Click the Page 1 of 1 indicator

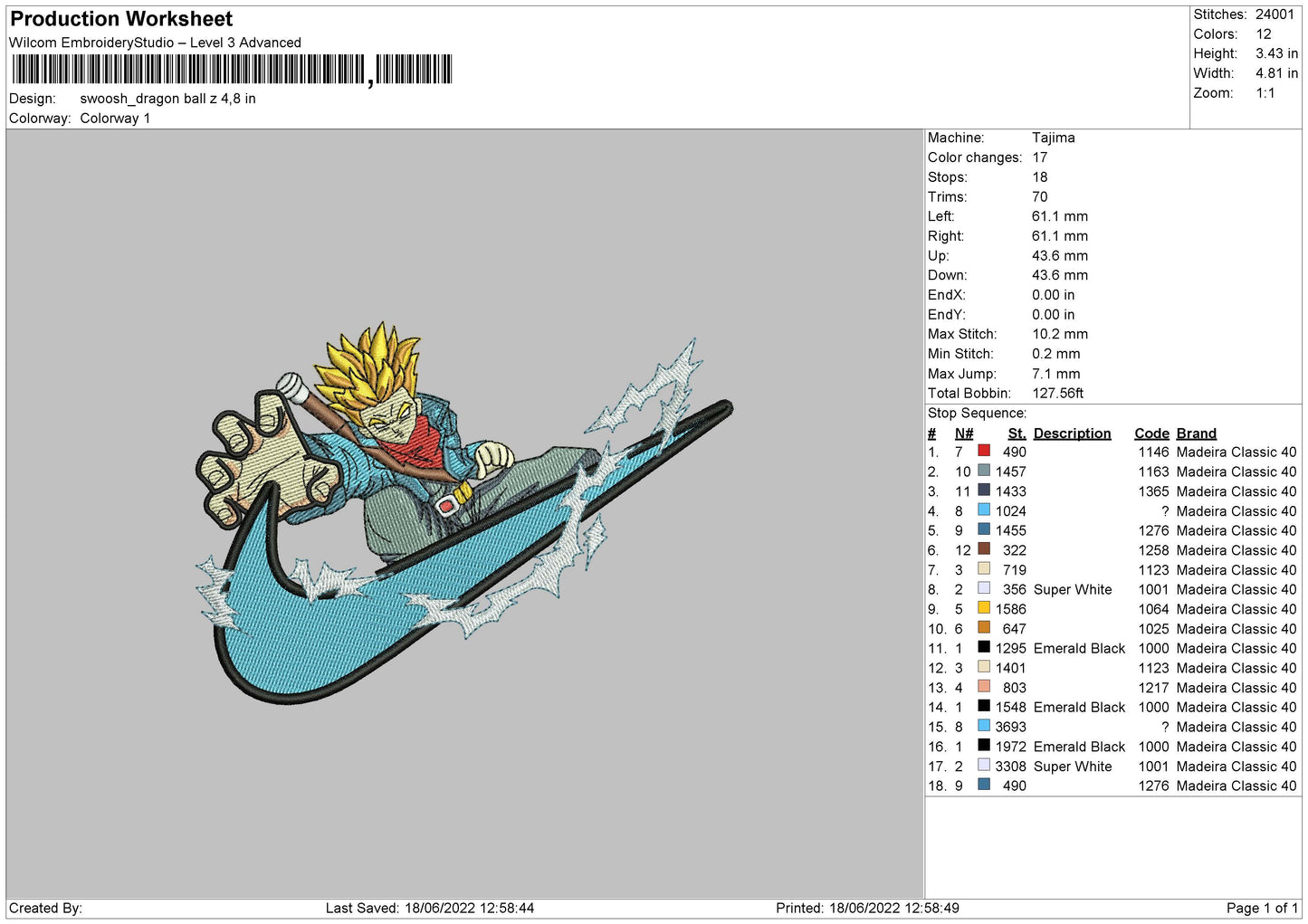(x=1262, y=908)
